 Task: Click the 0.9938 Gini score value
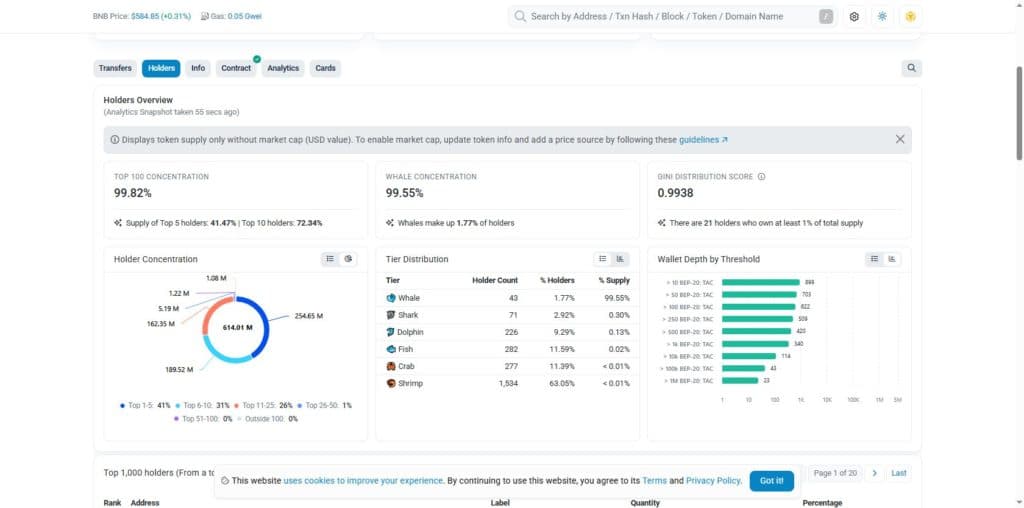675,193
